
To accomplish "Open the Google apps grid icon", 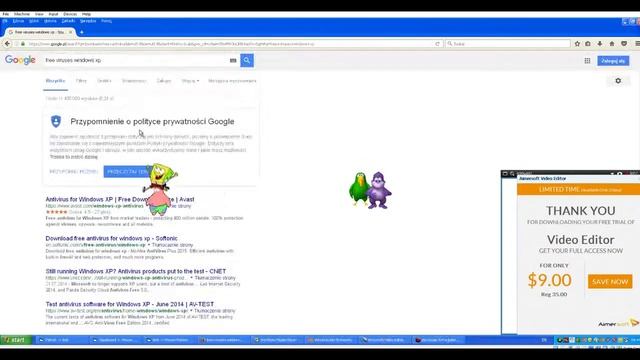I will [x=587, y=61].
